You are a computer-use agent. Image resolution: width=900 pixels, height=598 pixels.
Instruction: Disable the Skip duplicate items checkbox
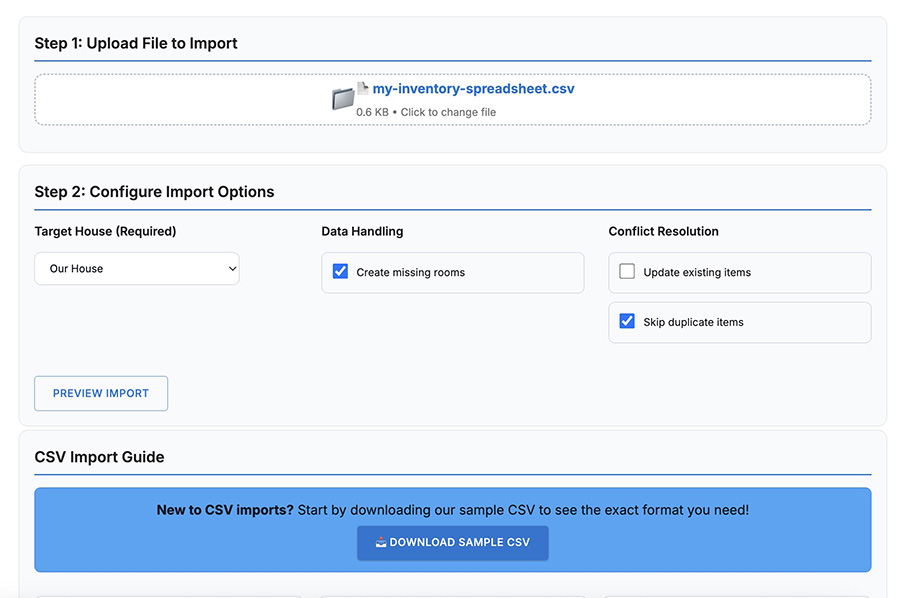[x=628, y=322]
